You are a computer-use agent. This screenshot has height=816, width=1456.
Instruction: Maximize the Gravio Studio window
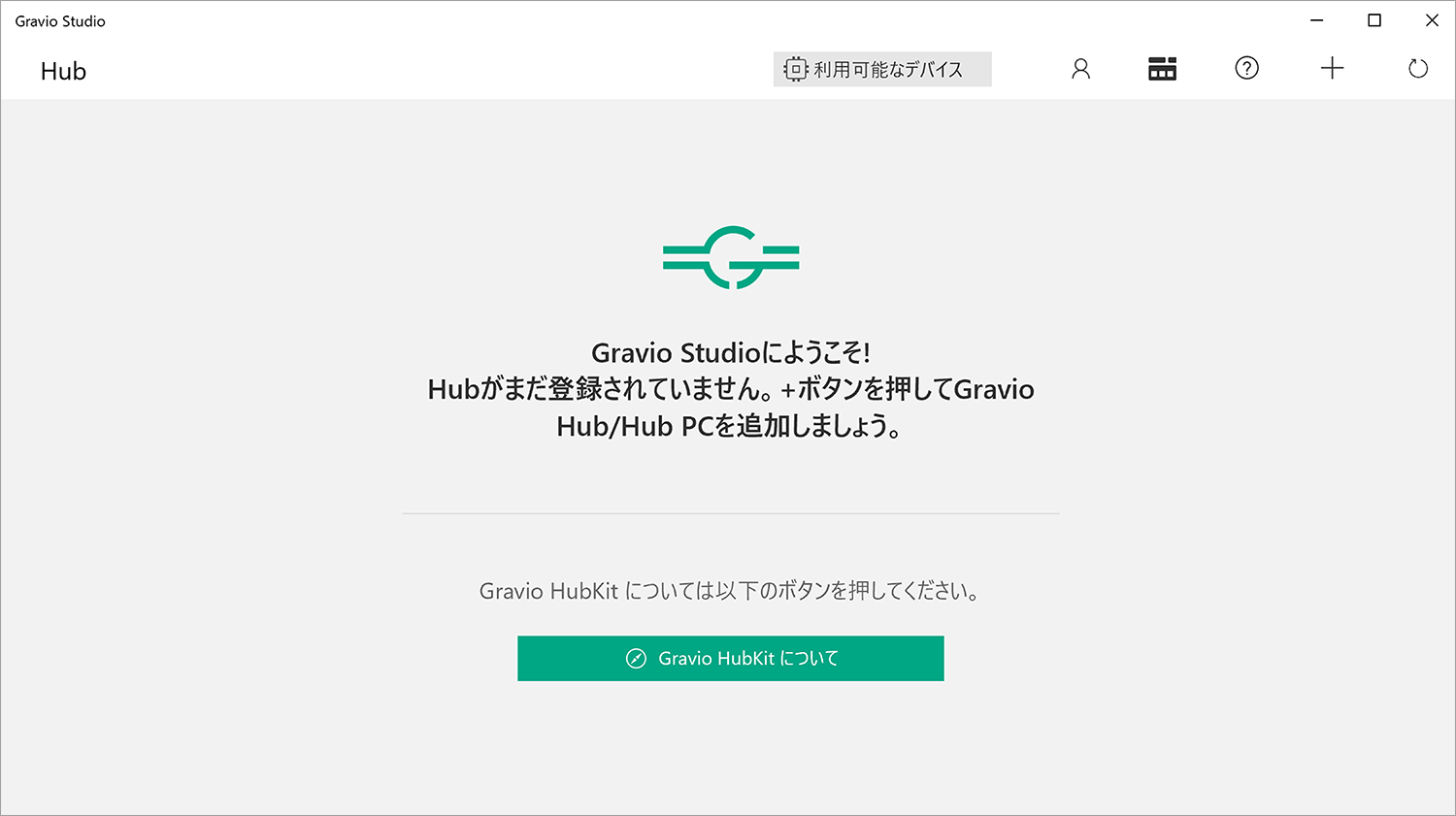(x=1374, y=20)
